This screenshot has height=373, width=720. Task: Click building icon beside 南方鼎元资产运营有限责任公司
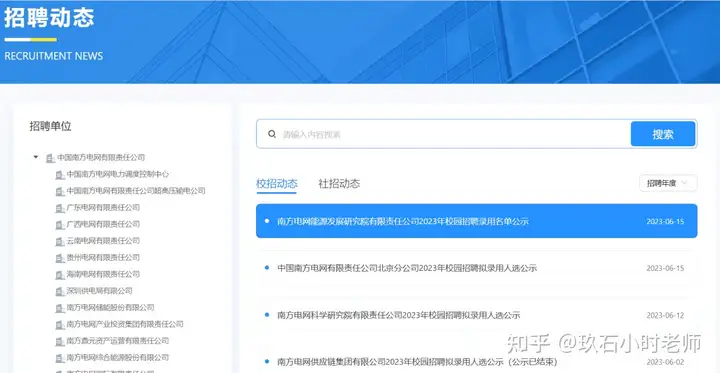[x=60, y=341]
